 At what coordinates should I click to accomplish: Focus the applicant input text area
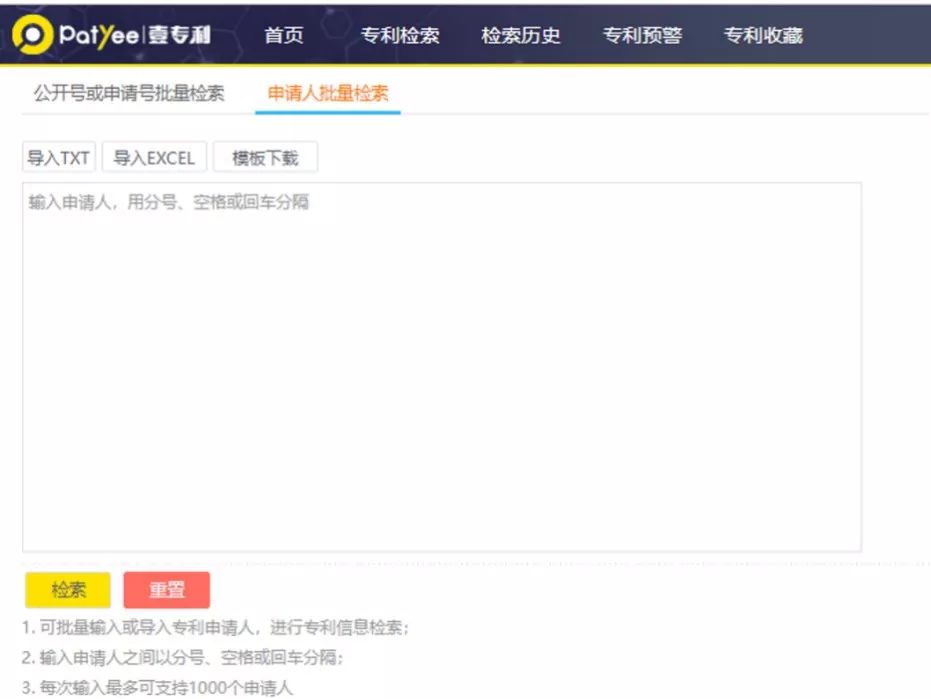click(x=442, y=368)
